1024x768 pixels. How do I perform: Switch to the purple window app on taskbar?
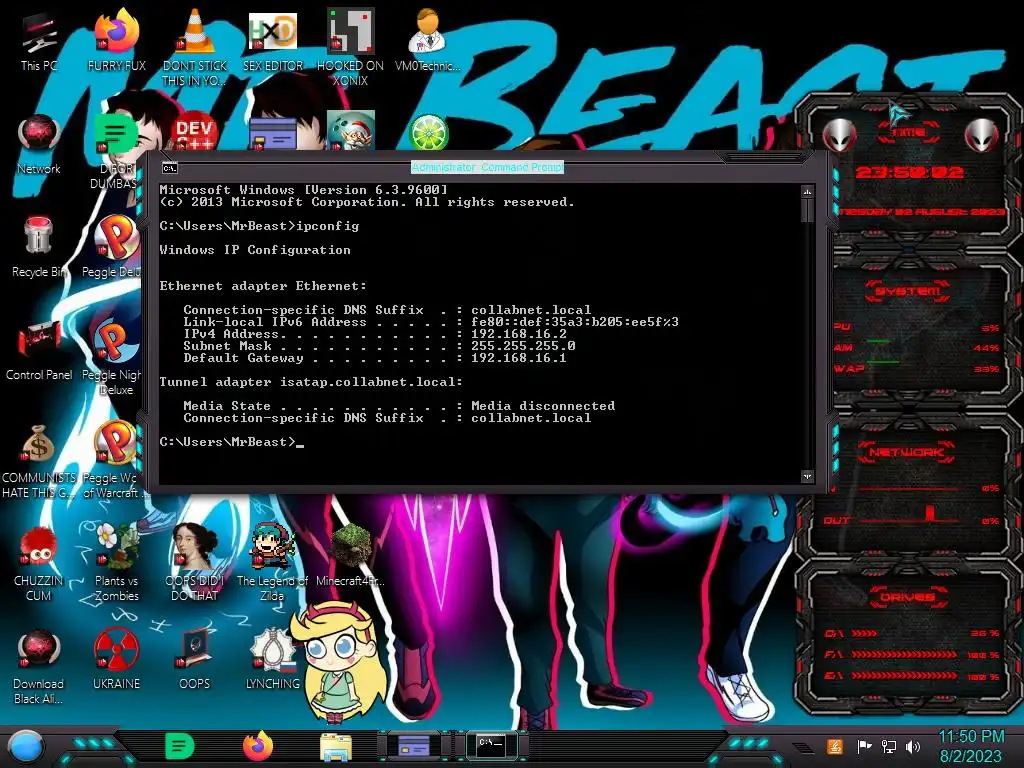coord(413,746)
